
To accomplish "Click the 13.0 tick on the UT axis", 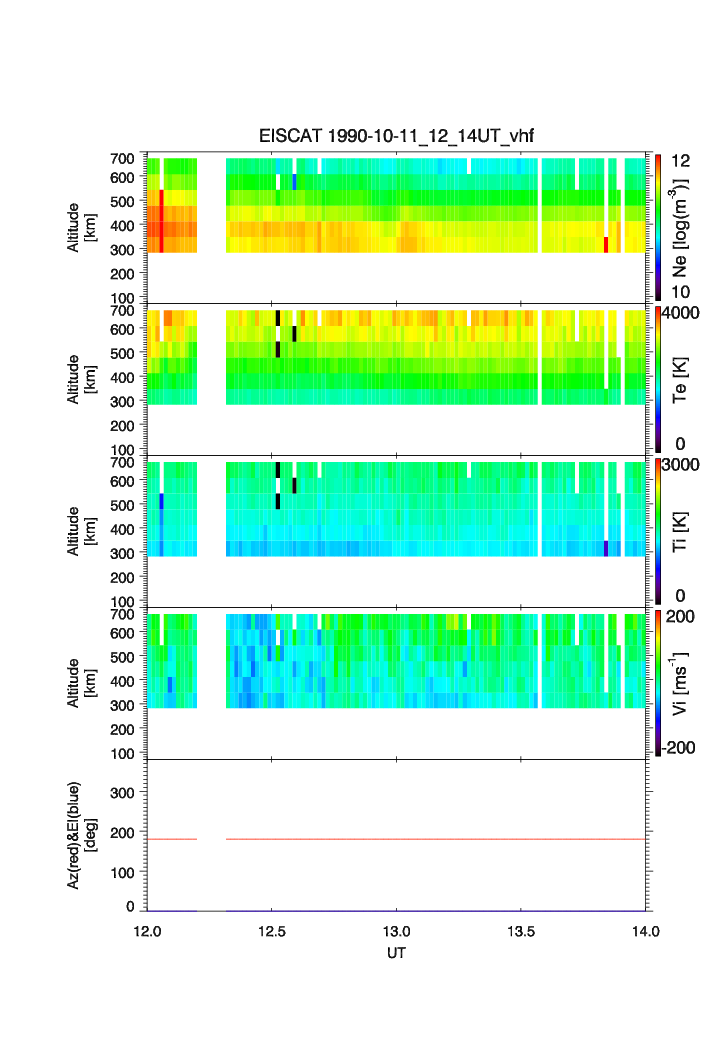I will click(x=396, y=931).
